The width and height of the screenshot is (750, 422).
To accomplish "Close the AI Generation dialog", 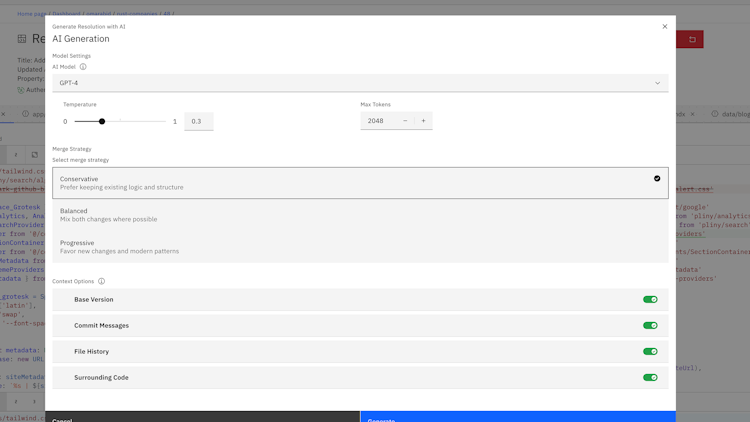I will click(664, 26).
